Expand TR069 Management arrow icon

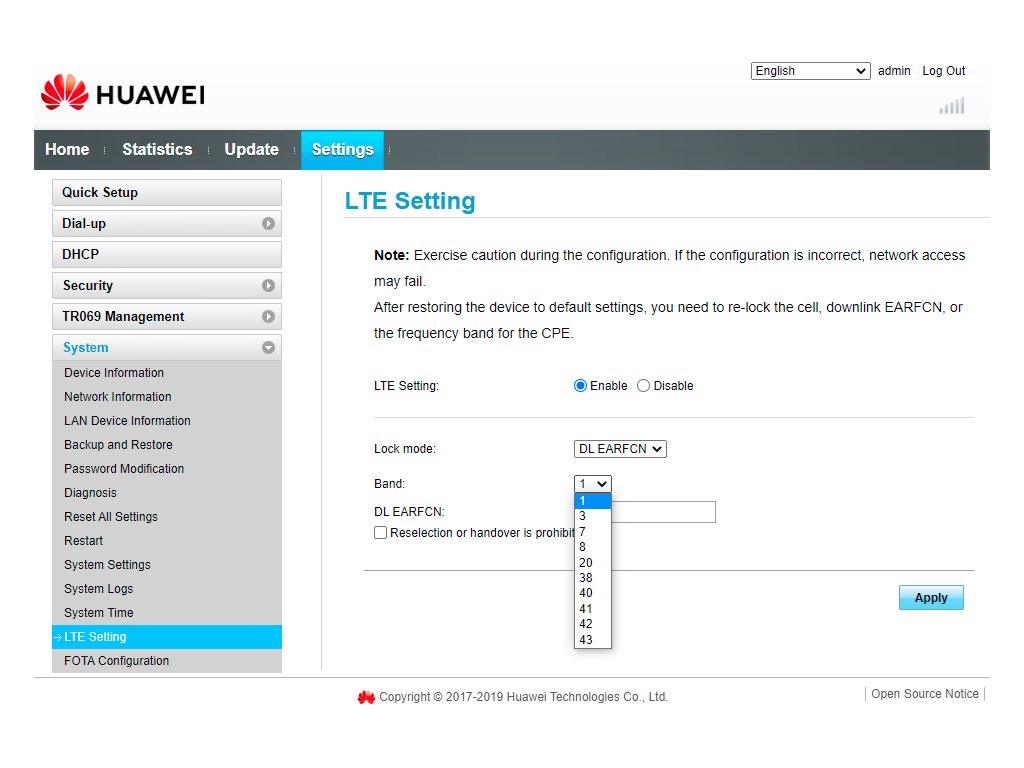point(268,317)
